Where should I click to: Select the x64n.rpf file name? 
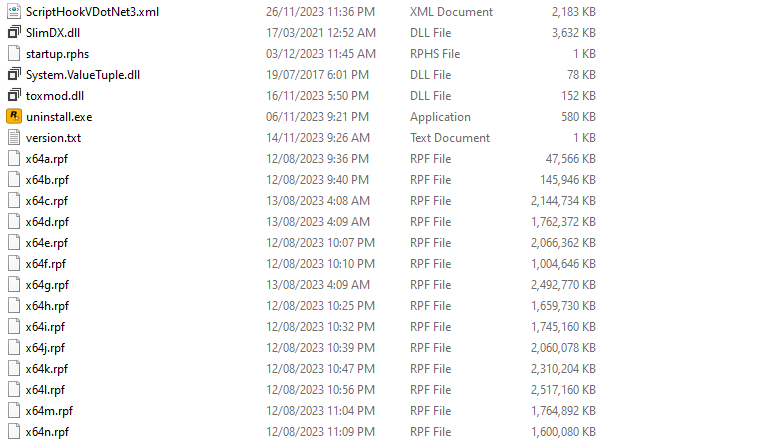47,432
